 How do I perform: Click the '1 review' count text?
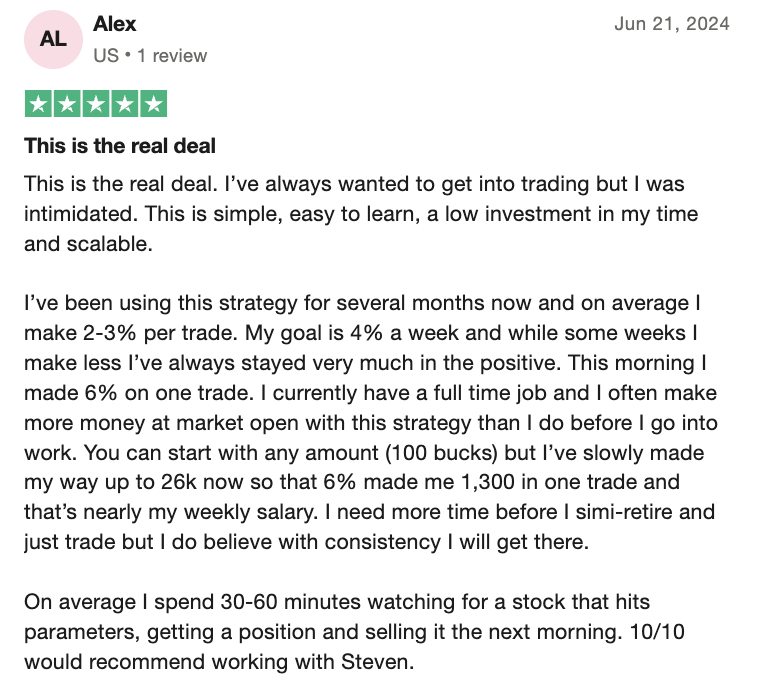tap(172, 56)
